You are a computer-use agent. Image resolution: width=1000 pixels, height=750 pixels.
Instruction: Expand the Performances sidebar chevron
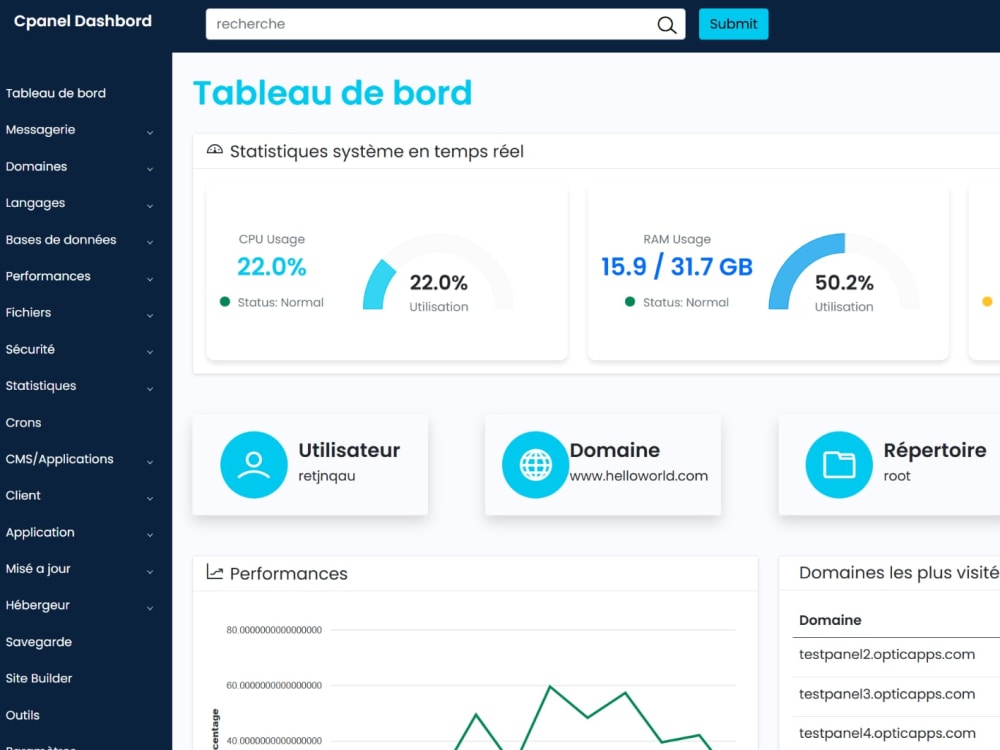pos(150,279)
